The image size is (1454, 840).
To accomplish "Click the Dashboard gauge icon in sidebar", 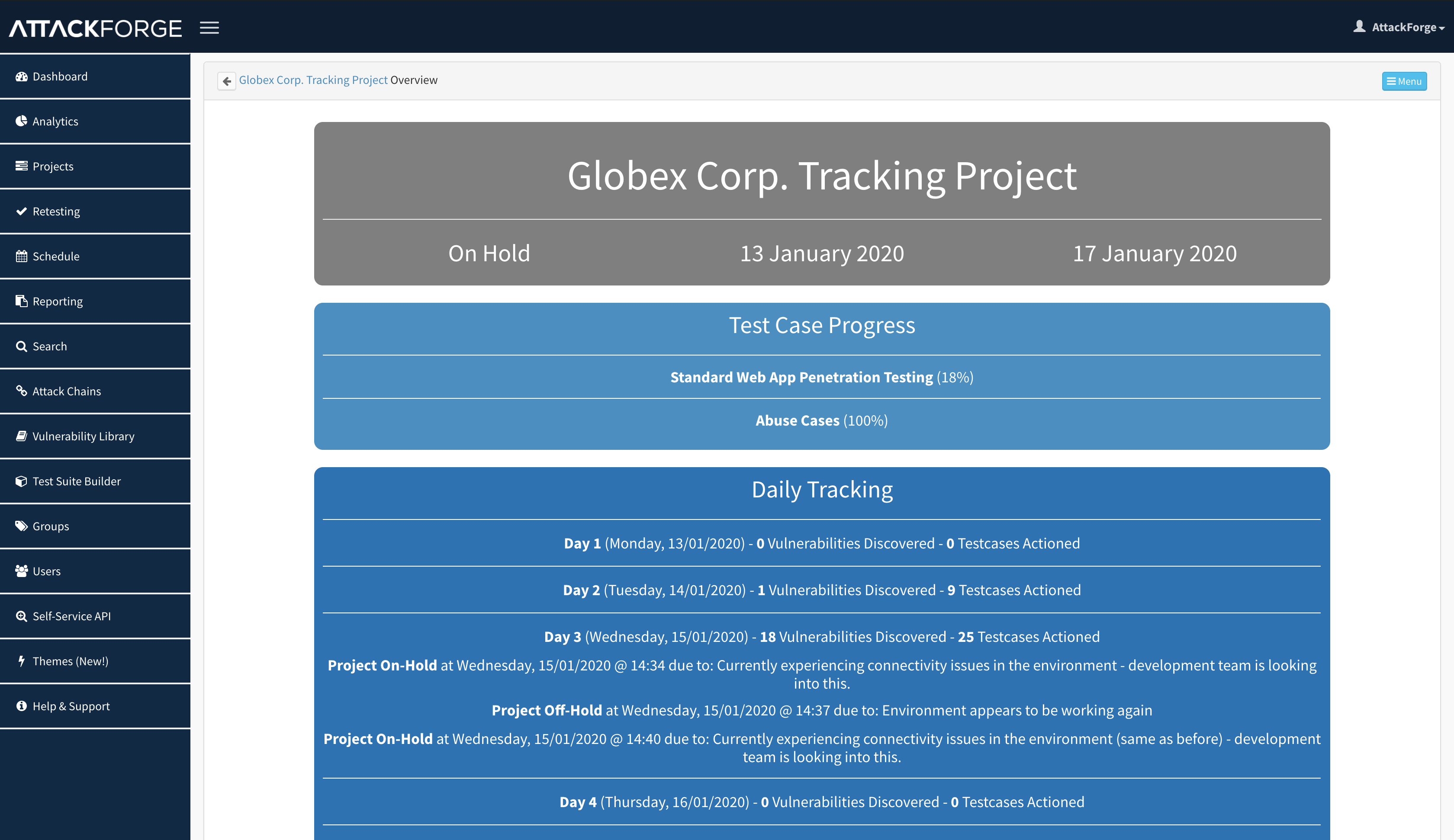I will pyautogui.click(x=21, y=77).
